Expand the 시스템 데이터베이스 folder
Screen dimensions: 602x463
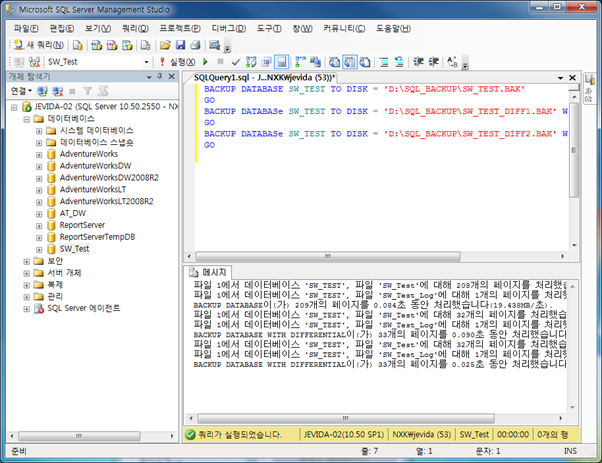[x=39, y=131]
